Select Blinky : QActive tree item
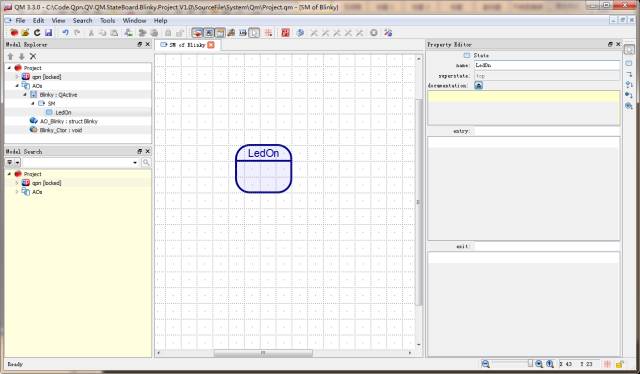The width and height of the screenshot is (640, 374). (x=58, y=95)
